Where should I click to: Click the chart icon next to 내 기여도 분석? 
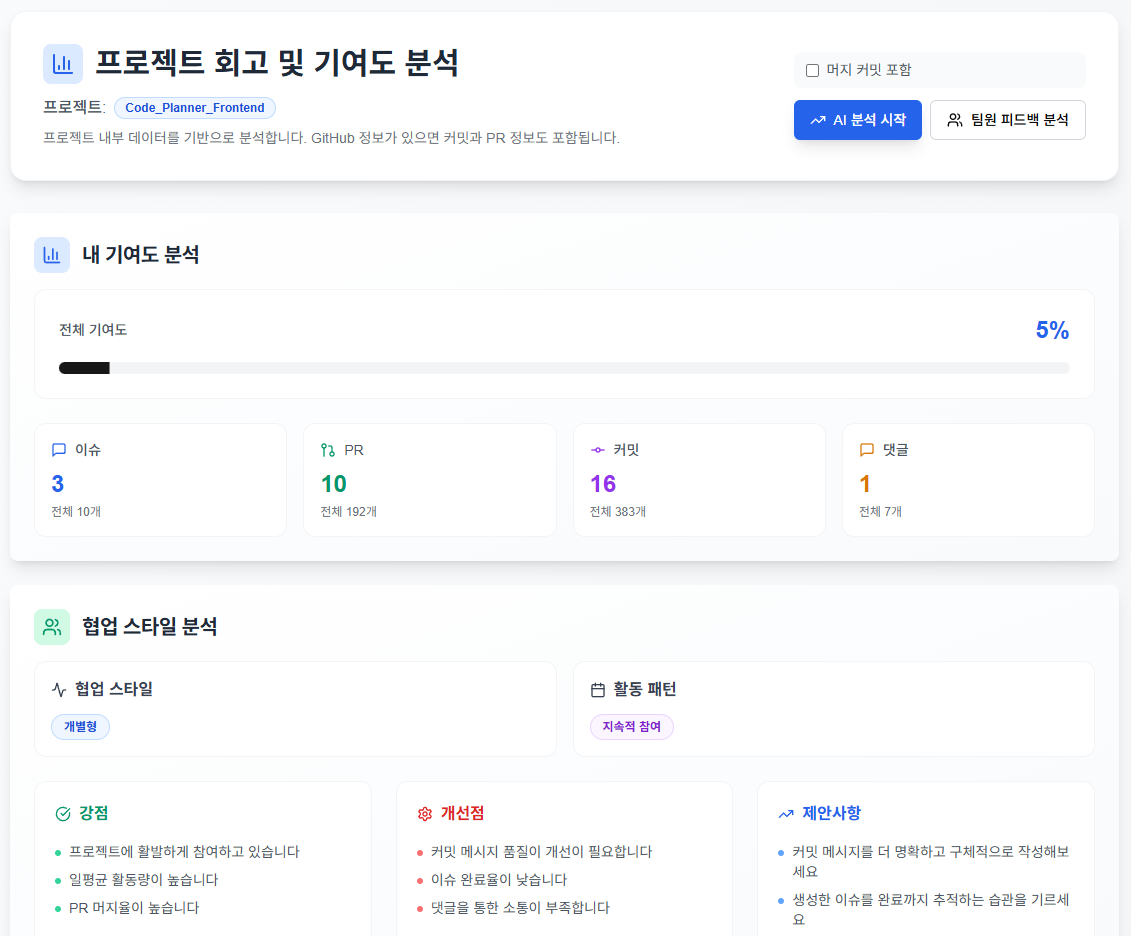click(52, 255)
